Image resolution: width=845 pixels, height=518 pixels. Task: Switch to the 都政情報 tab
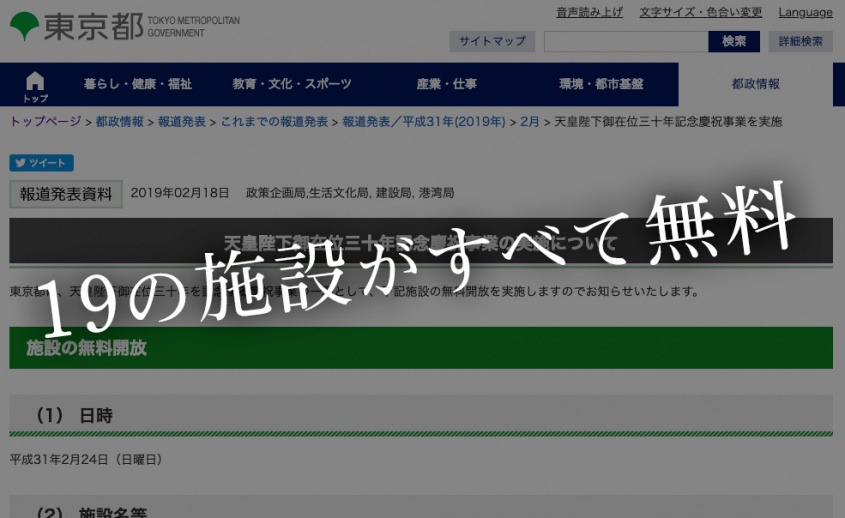pos(756,84)
